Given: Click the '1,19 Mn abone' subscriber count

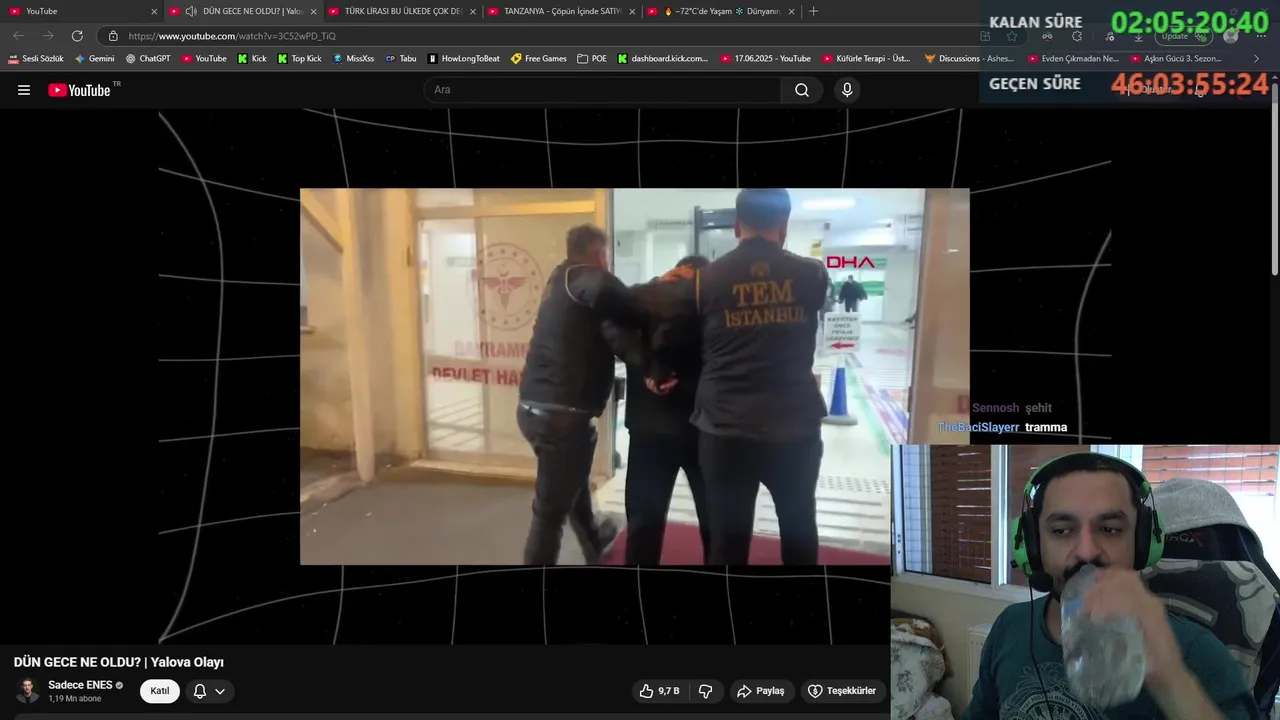Looking at the screenshot, I should pos(75,698).
